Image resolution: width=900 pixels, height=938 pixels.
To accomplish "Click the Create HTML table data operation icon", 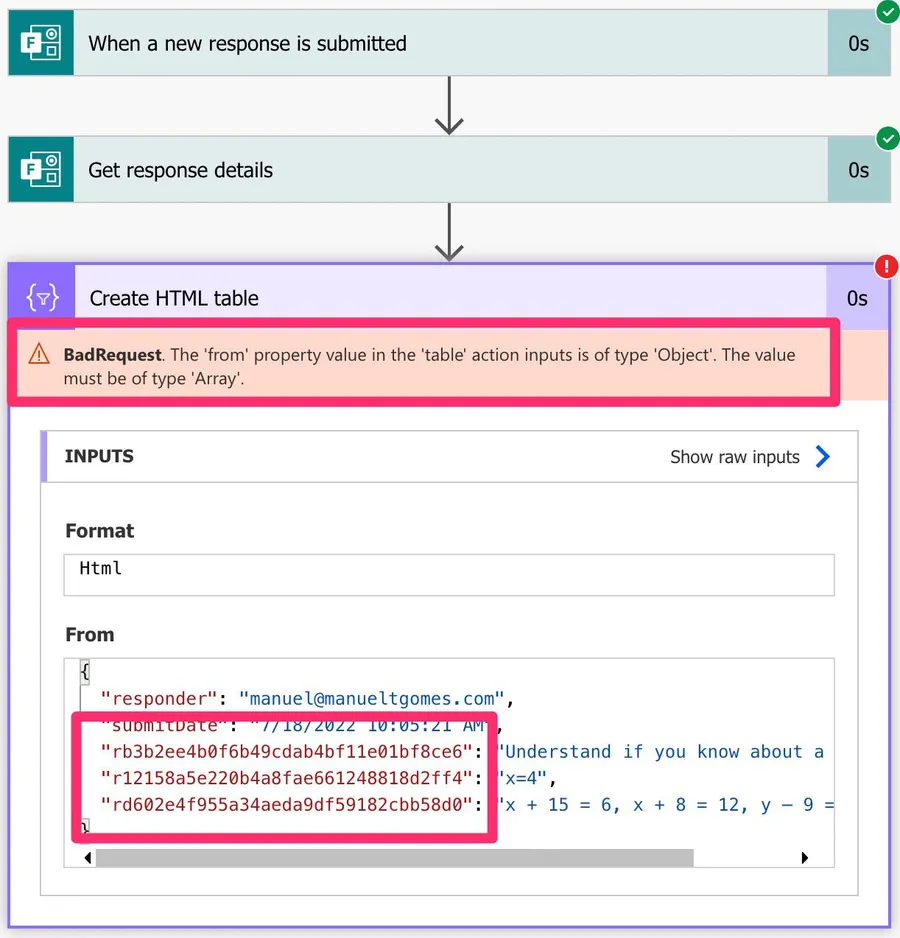I will coord(42,298).
